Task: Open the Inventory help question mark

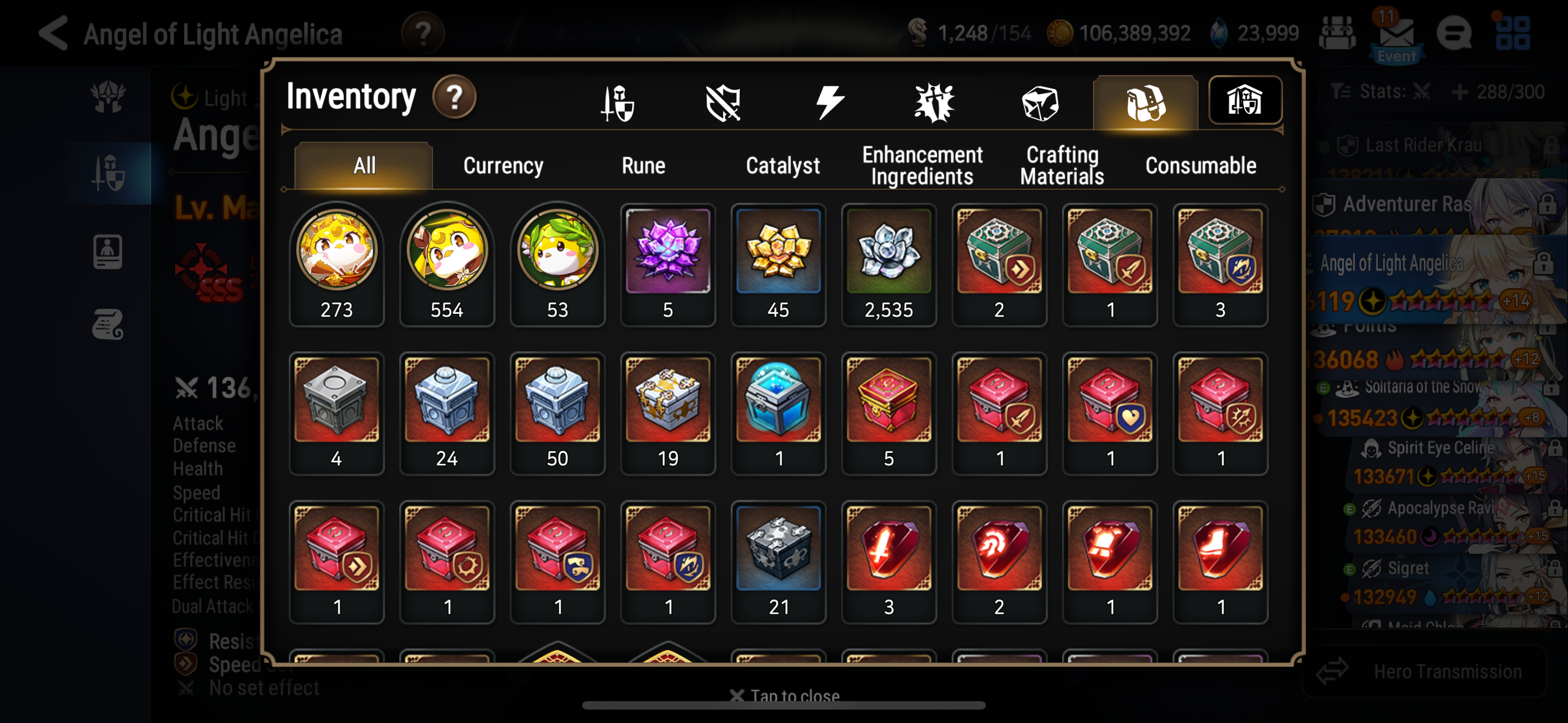Action: click(x=454, y=98)
